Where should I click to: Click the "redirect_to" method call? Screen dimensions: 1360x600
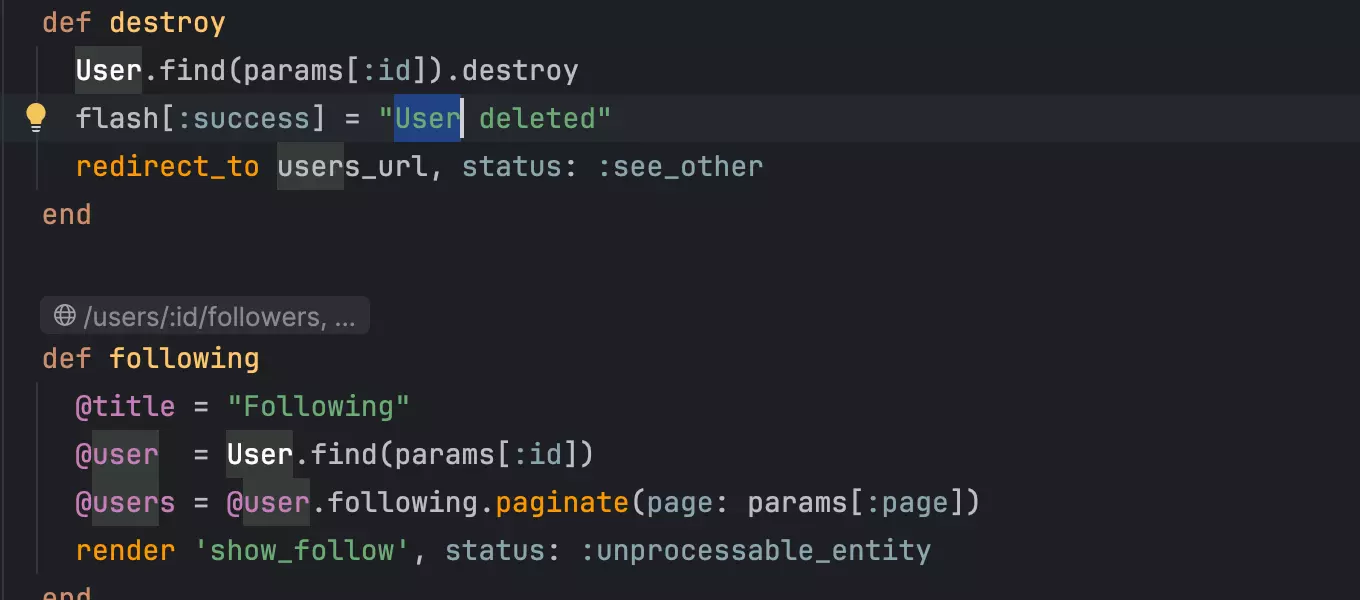point(167,167)
